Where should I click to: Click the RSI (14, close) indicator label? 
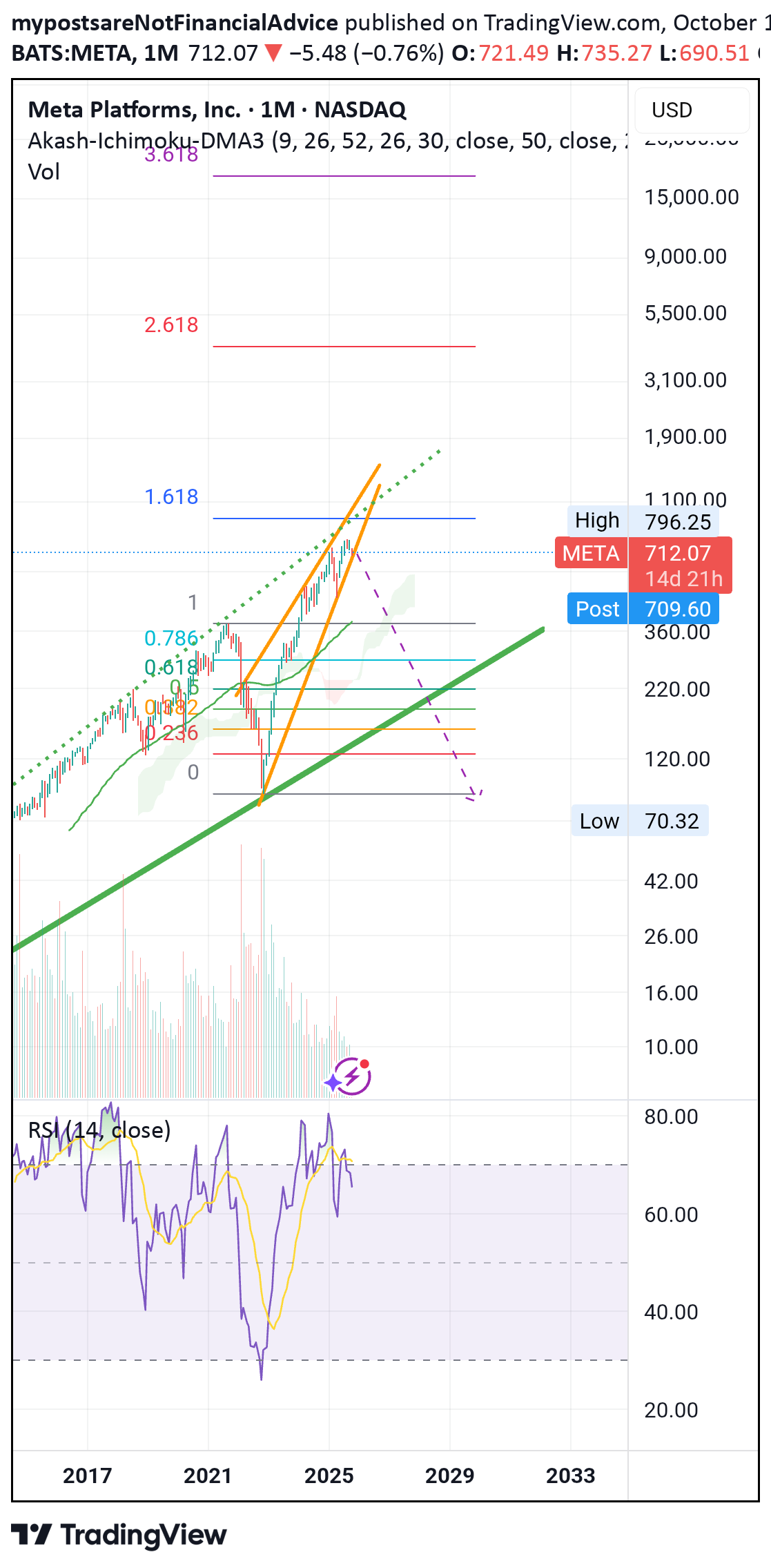[99, 1130]
